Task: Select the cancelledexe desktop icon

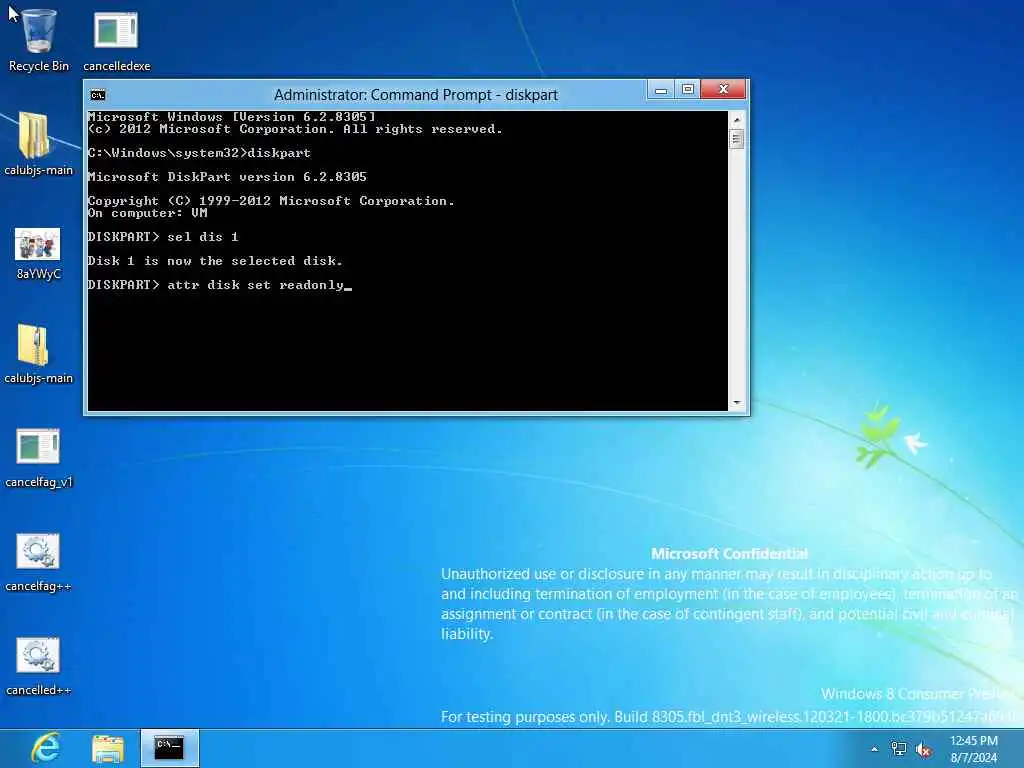Action: click(x=116, y=39)
